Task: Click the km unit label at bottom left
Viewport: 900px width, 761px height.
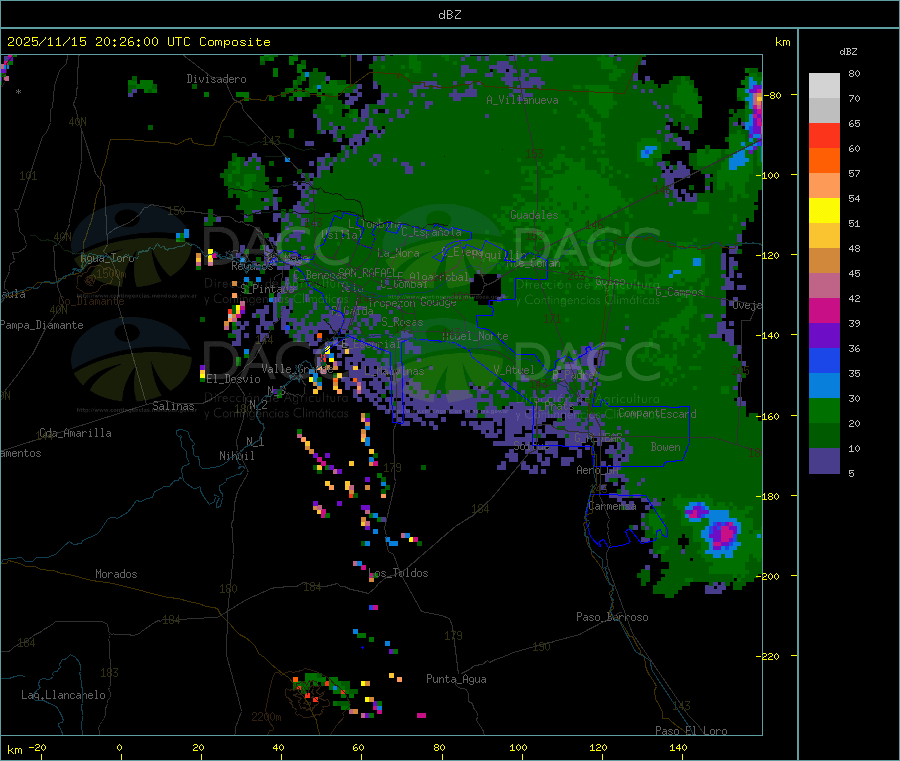Action: (14, 750)
